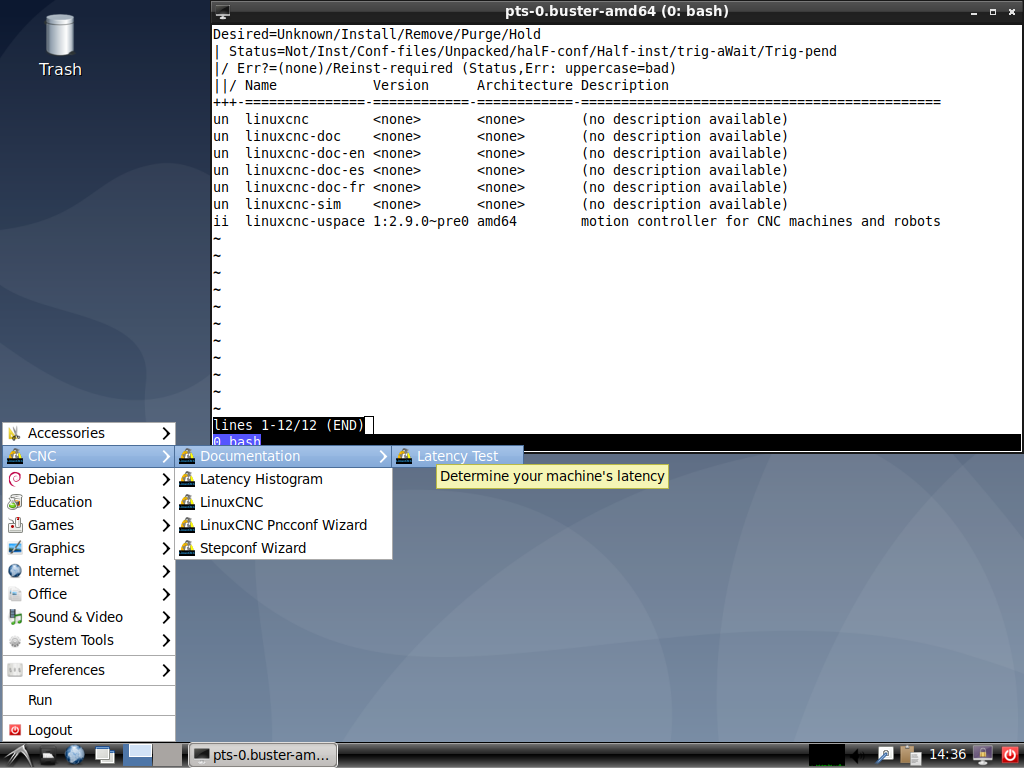The height and width of the screenshot is (768, 1024).
Task: Click the screenshot magnifier tray icon
Action: [x=885, y=755]
